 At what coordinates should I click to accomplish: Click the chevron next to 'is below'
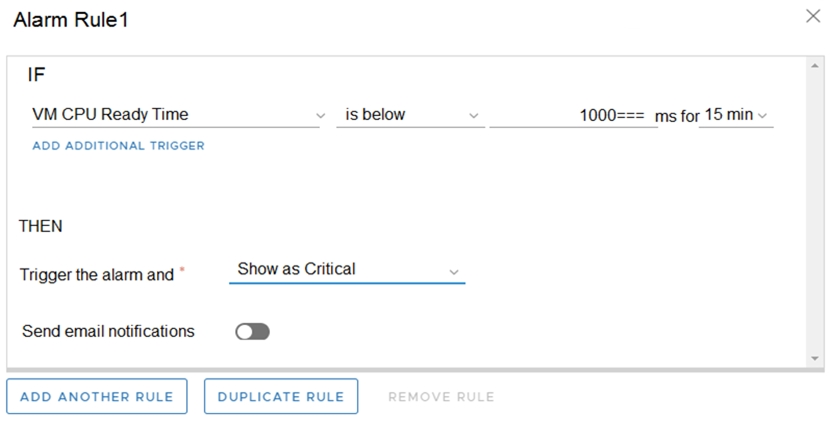tap(474, 116)
